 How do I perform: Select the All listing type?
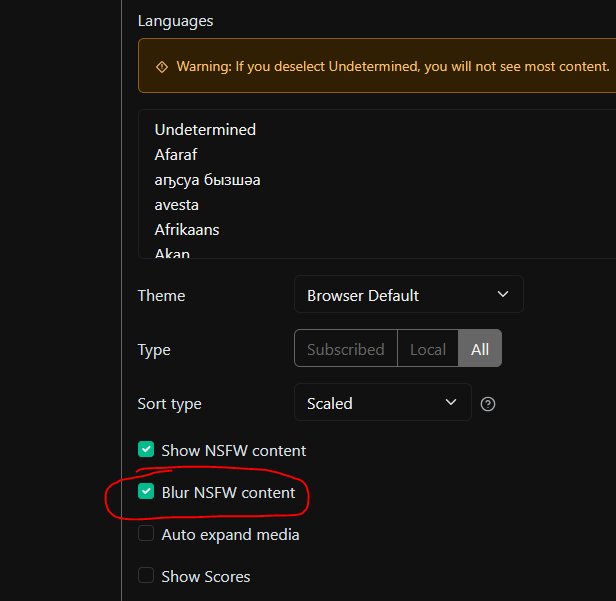click(x=480, y=349)
